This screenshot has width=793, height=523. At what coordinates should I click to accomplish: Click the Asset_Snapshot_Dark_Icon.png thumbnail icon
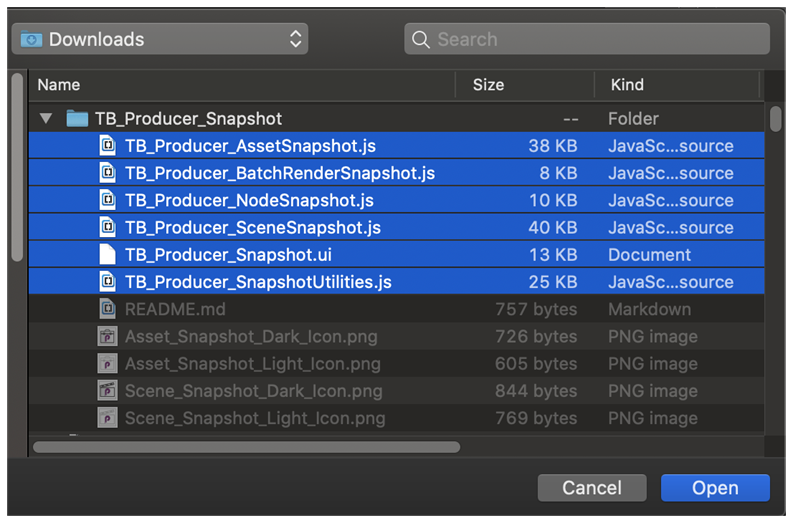pos(107,336)
